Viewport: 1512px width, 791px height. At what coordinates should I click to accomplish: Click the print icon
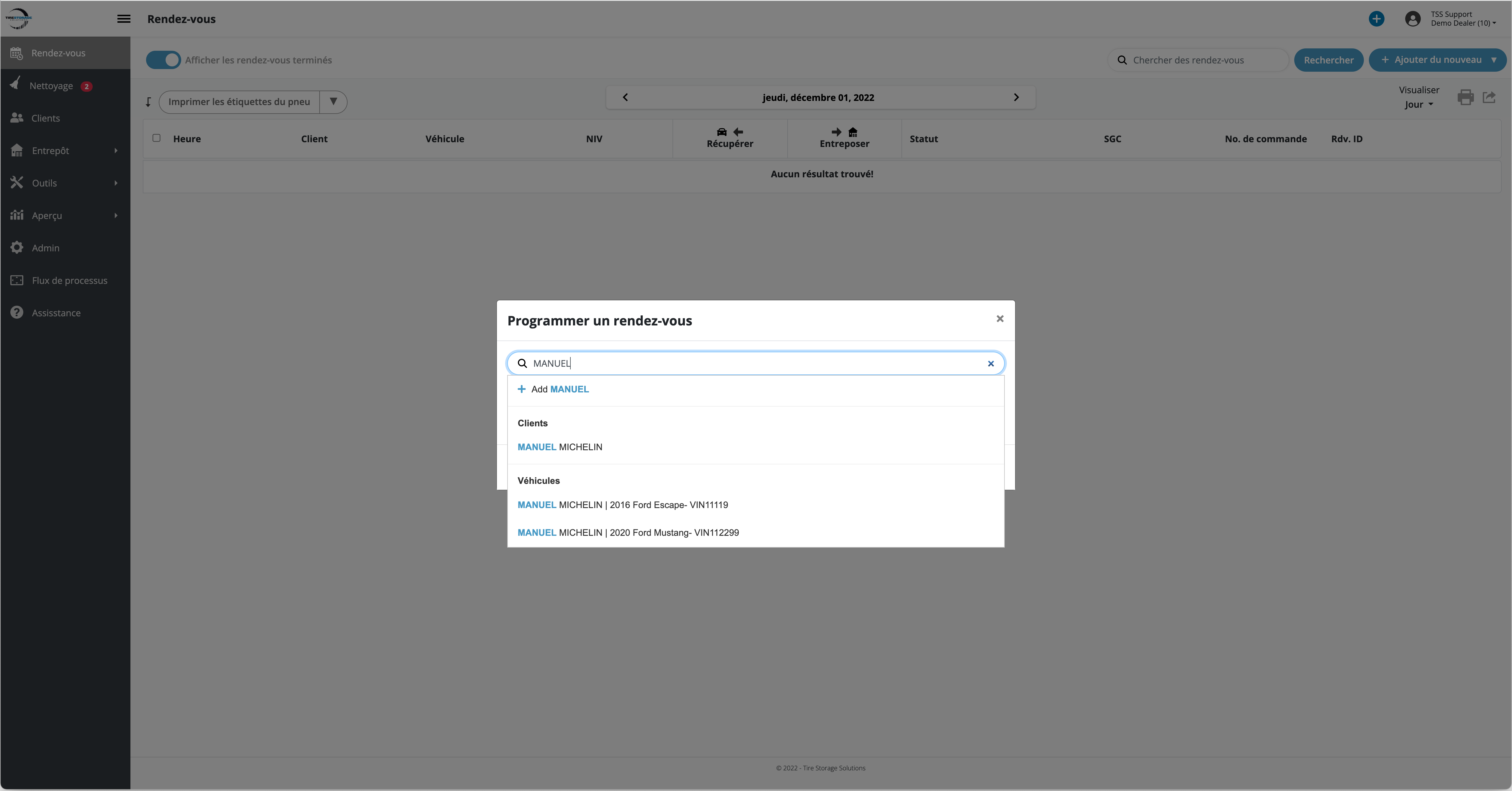point(1465,97)
